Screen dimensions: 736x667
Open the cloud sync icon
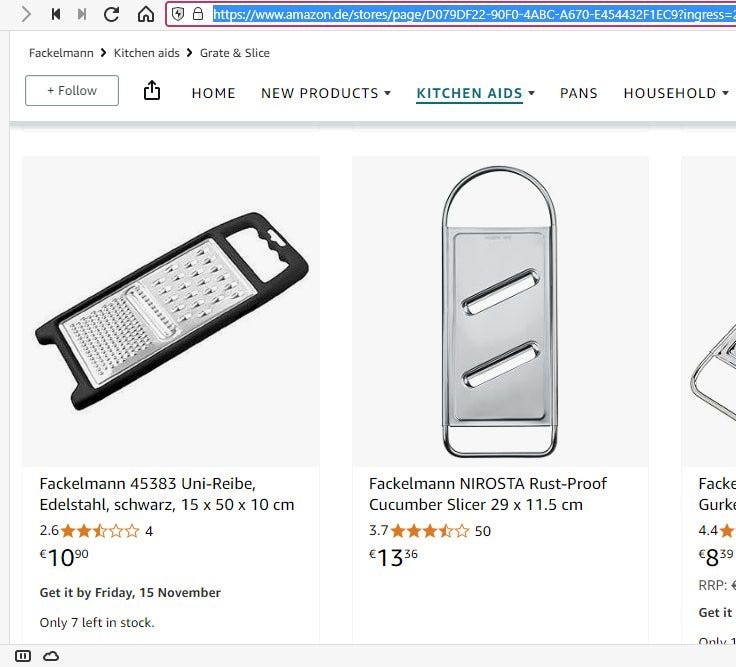50,656
